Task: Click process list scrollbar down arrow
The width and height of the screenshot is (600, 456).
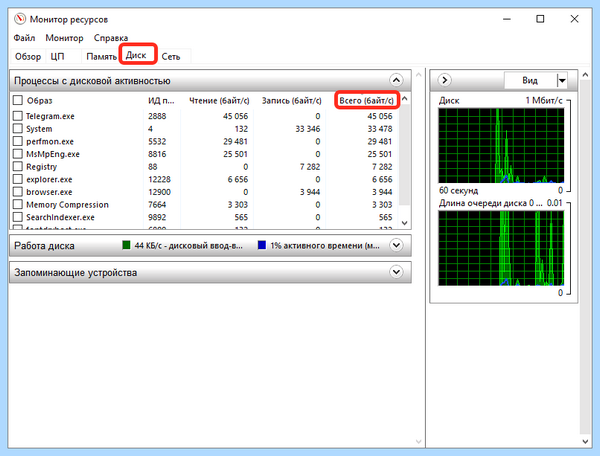Action: click(404, 223)
